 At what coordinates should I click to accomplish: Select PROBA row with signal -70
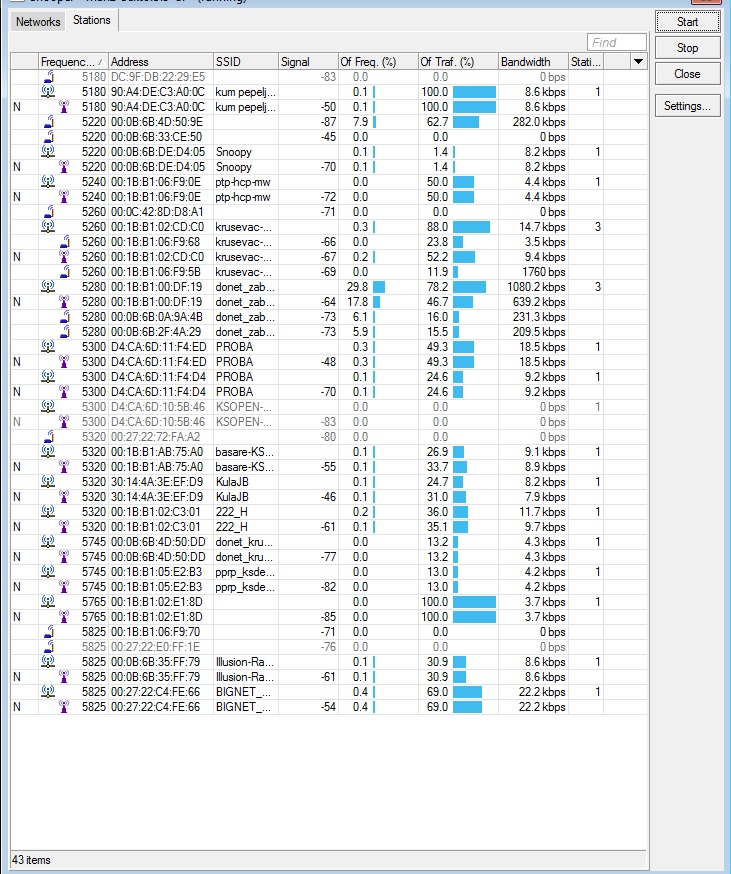tap(329, 392)
